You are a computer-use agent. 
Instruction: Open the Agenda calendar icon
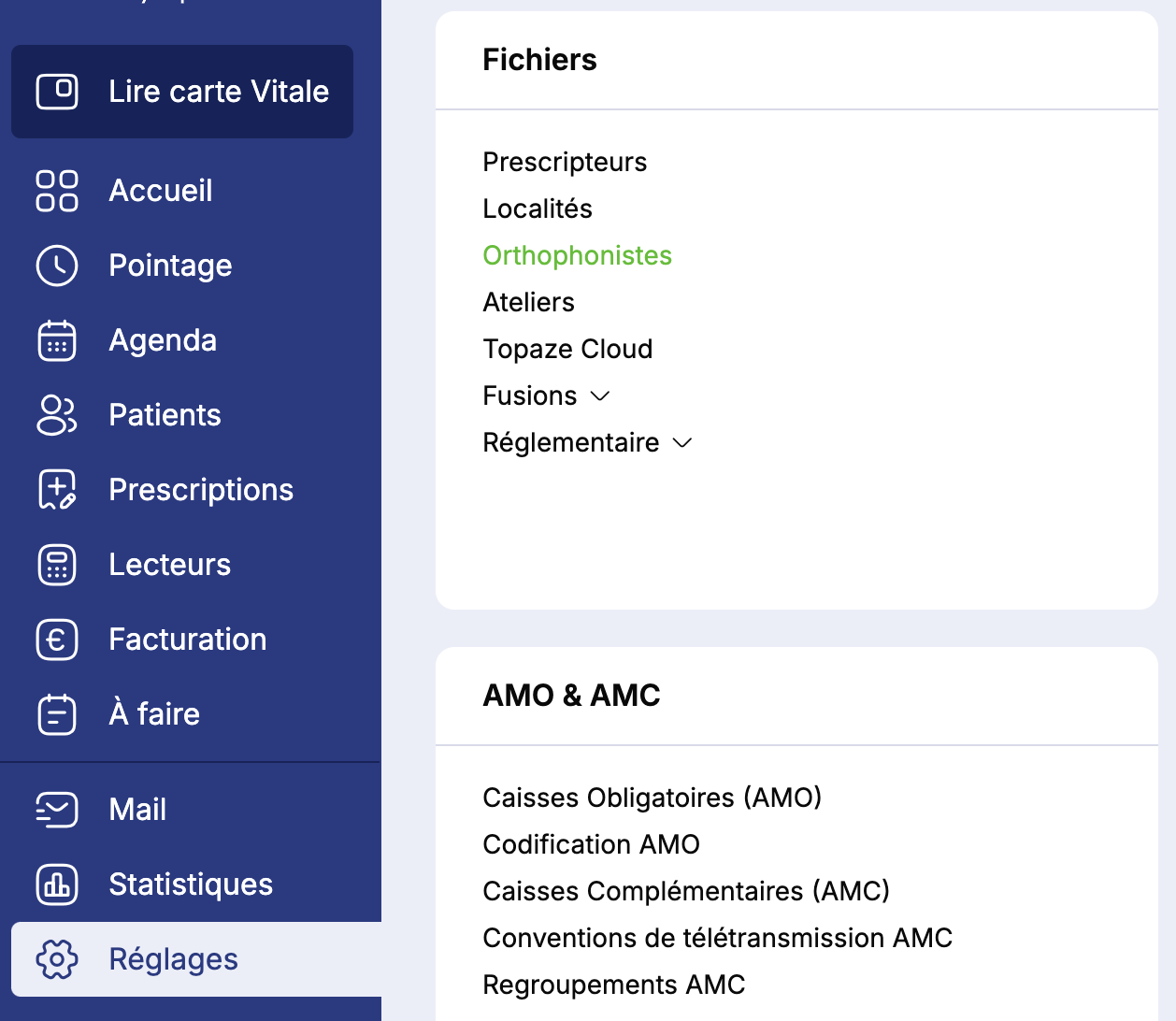click(x=57, y=340)
